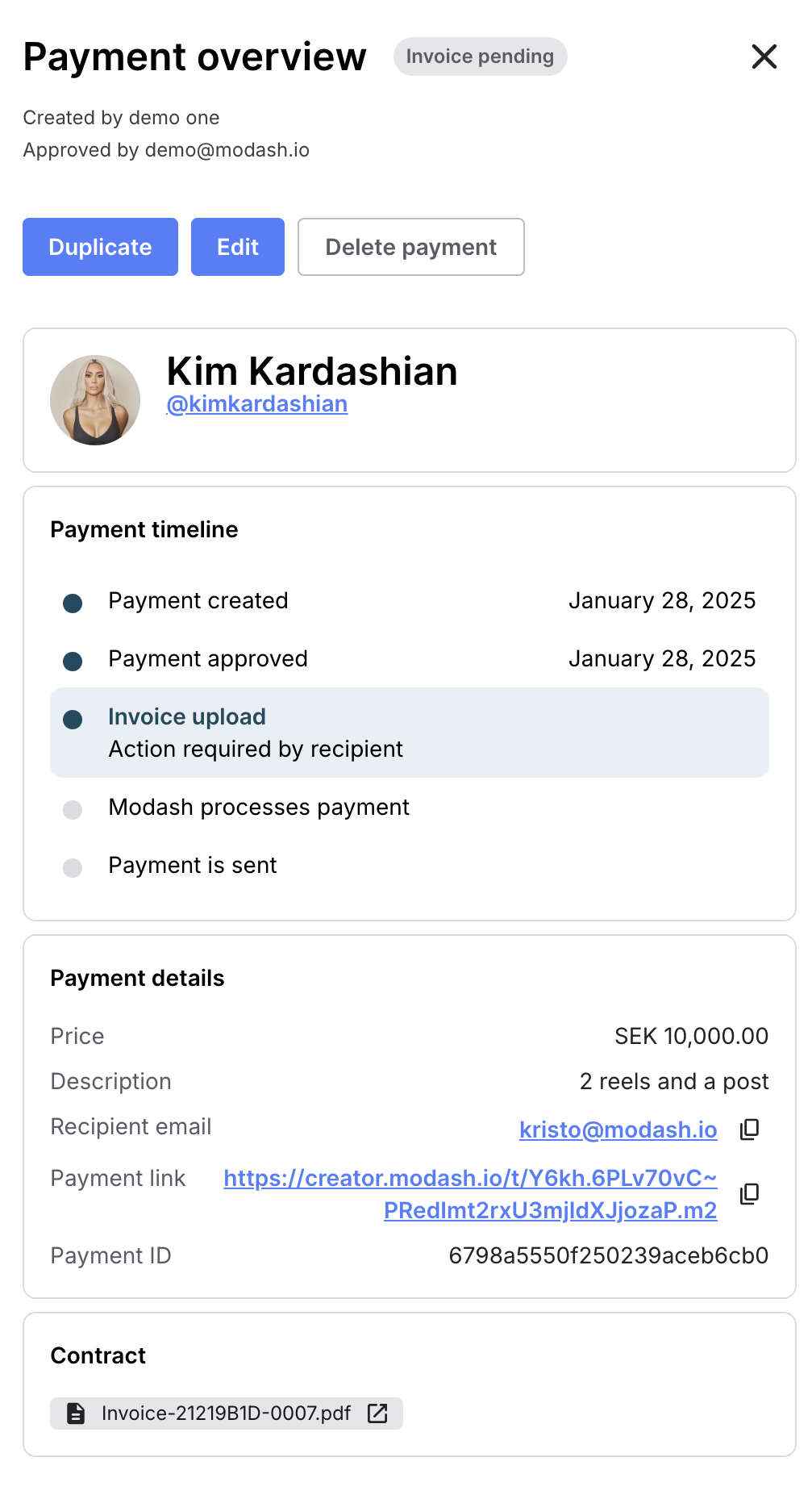Click the Modash processes payment step marker
The image size is (812, 1499).
coord(73,809)
